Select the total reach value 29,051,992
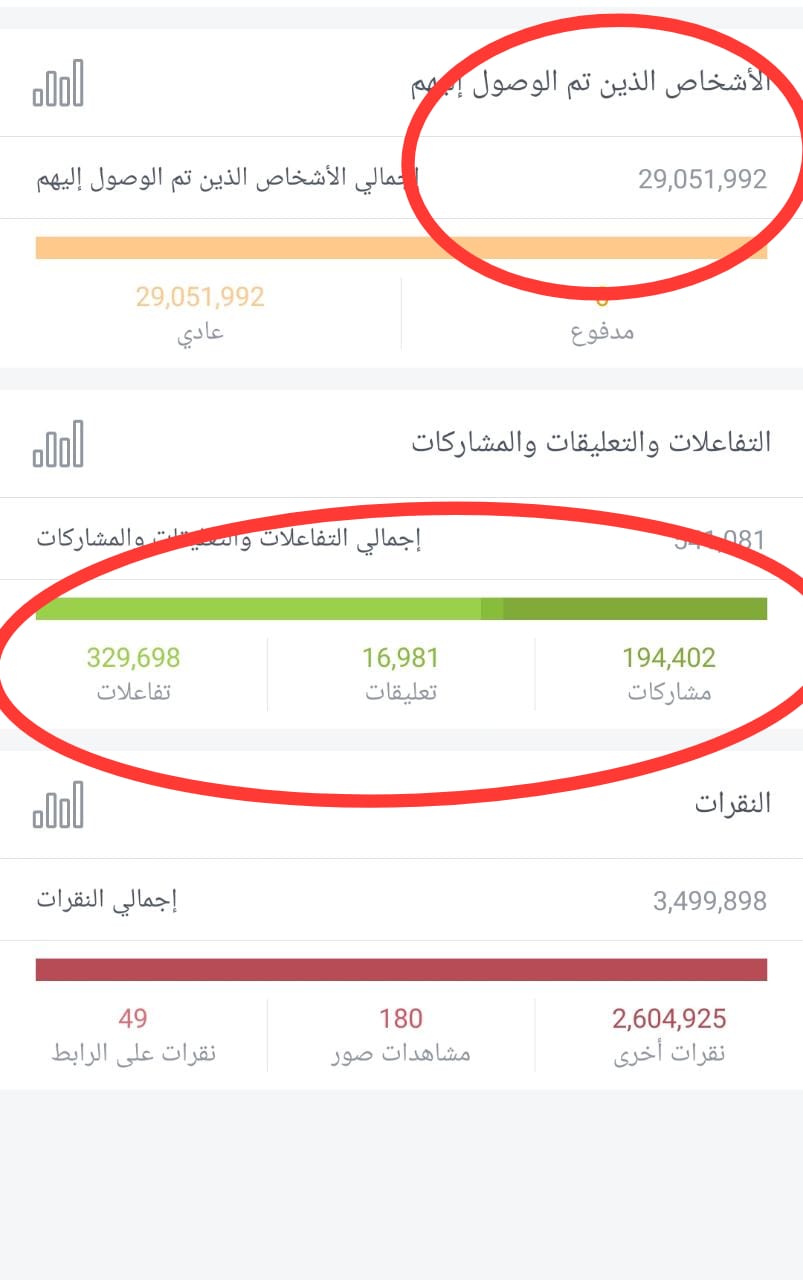Image resolution: width=803 pixels, height=1280 pixels. [x=702, y=179]
